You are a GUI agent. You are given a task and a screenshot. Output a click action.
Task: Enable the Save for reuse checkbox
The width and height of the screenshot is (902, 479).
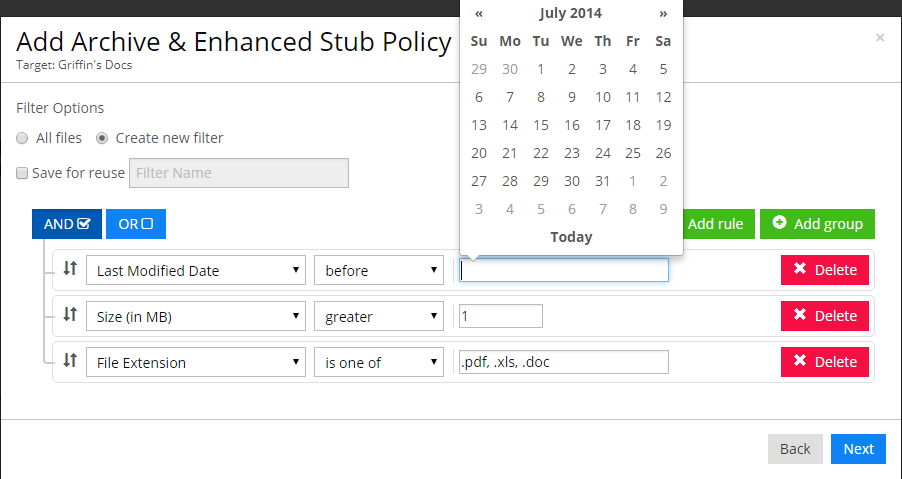click(22, 173)
